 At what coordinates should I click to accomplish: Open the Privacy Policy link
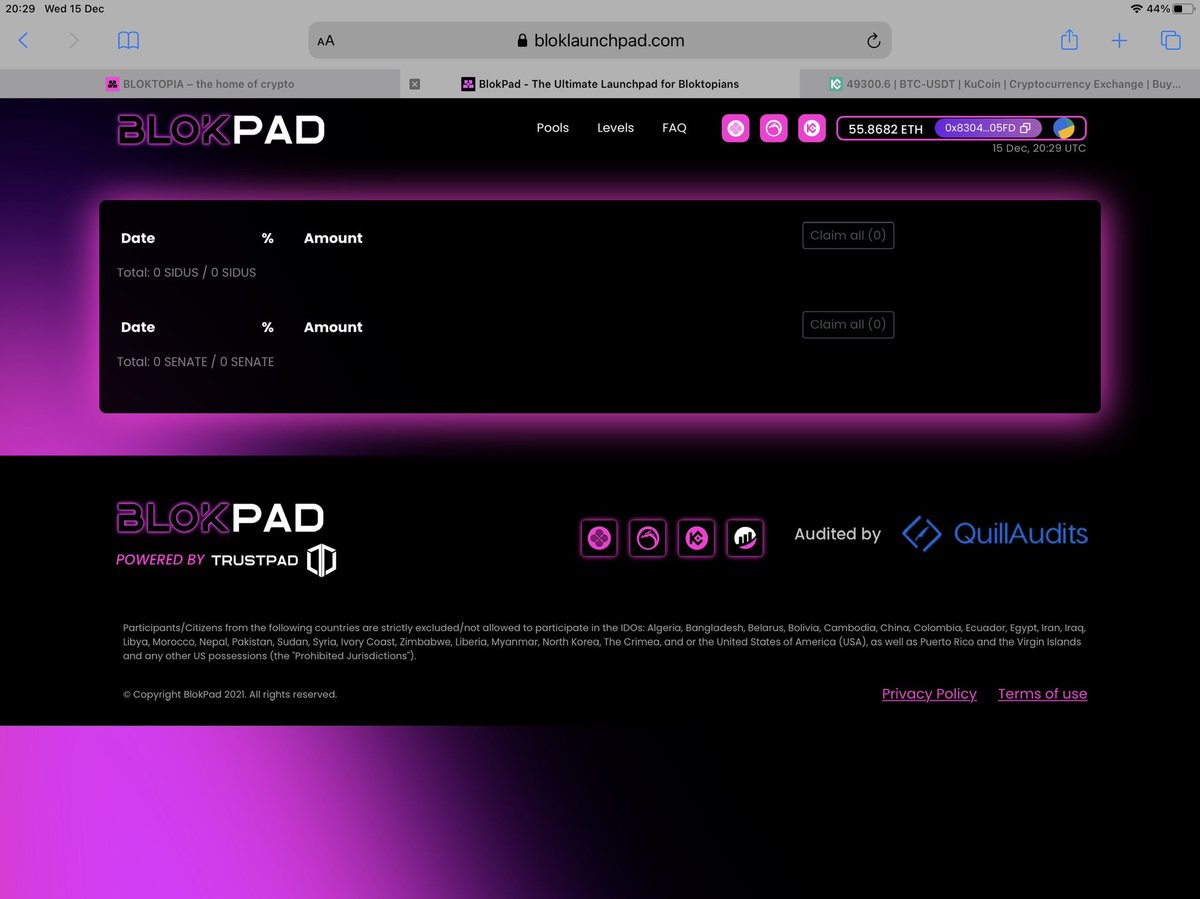click(929, 694)
